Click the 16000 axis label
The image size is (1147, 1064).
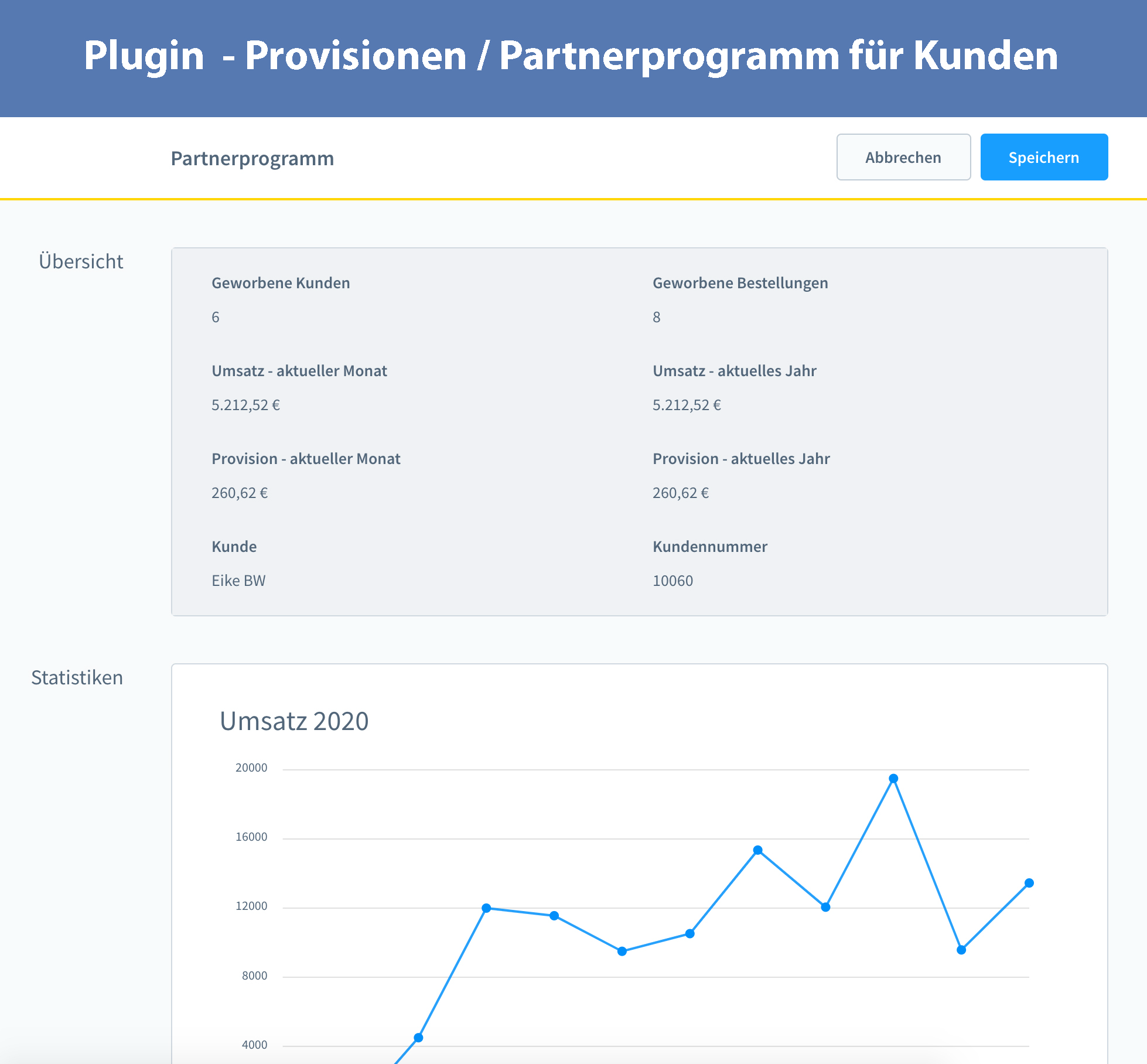pyautogui.click(x=251, y=837)
